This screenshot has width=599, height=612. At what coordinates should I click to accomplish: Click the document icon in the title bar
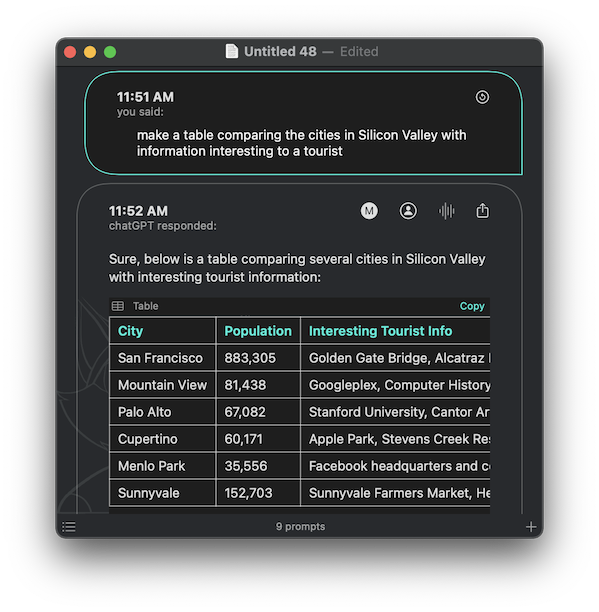pyautogui.click(x=231, y=52)
